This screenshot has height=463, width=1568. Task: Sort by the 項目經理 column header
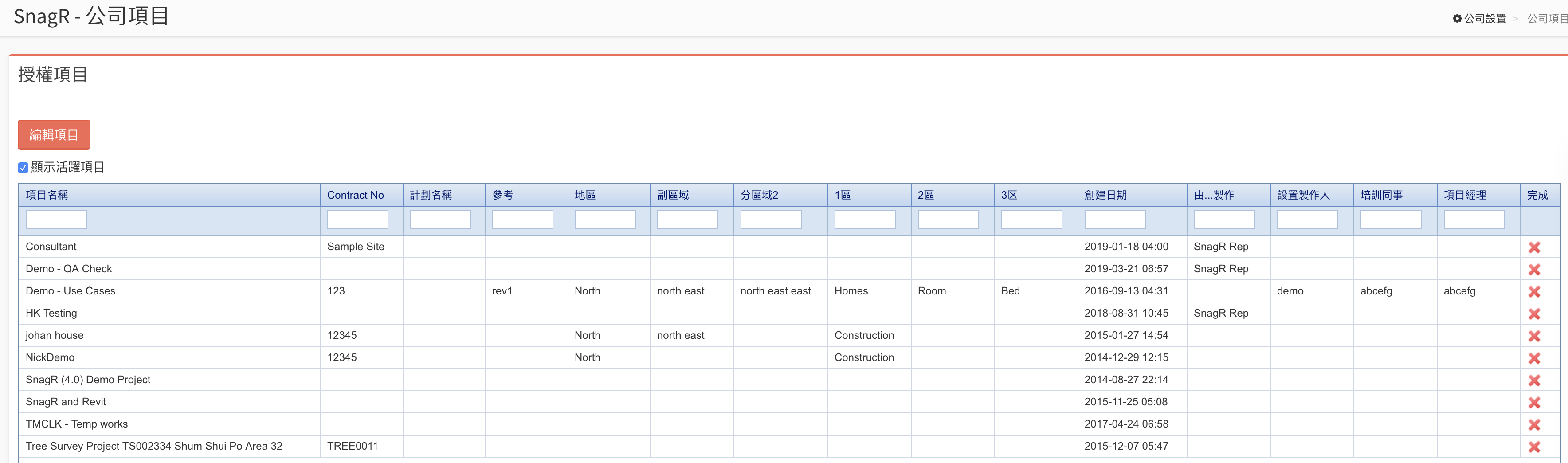tap(1478, 195)
